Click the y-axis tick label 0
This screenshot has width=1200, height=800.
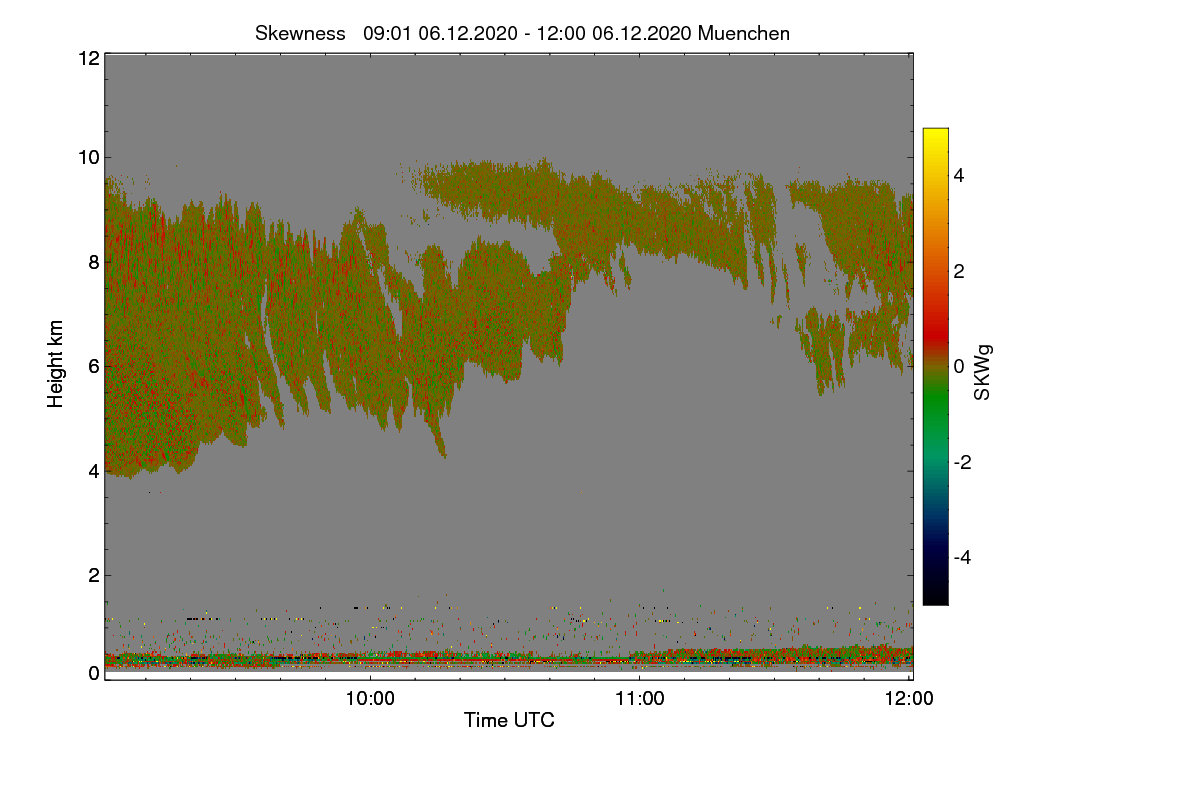pyautogui.click(x=93, y=673)
